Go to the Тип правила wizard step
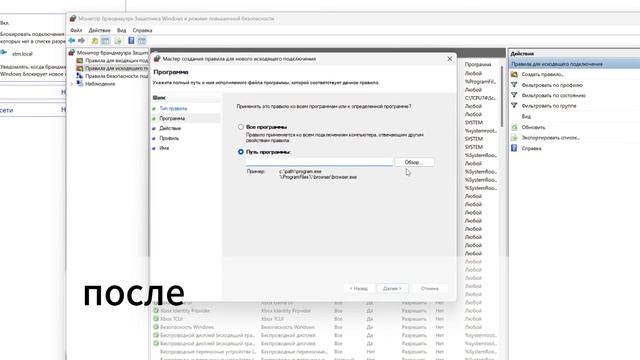Viewport: 640px width, 360px height. [173, 108]
